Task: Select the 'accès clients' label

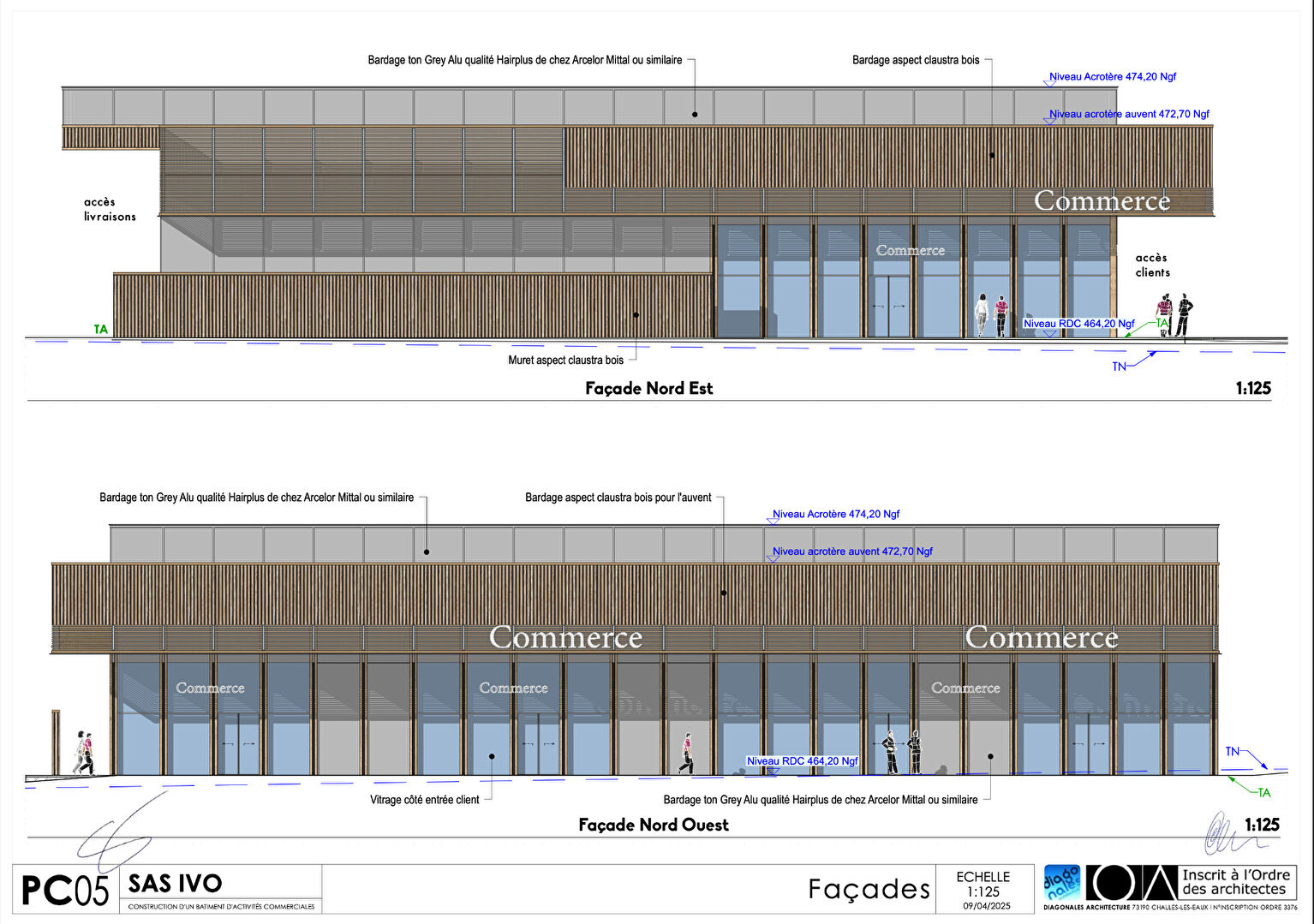Action: coord(1153,265)
